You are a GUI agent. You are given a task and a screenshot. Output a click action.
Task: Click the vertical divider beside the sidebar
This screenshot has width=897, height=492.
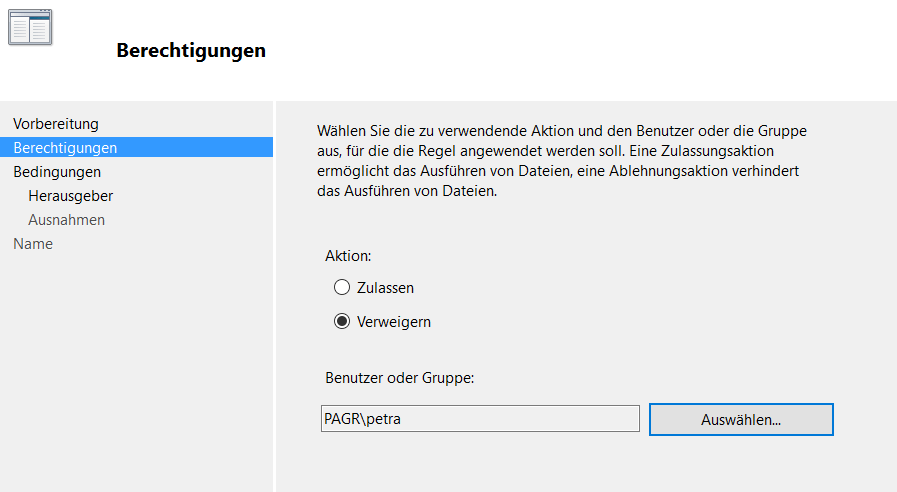[274, 300]
